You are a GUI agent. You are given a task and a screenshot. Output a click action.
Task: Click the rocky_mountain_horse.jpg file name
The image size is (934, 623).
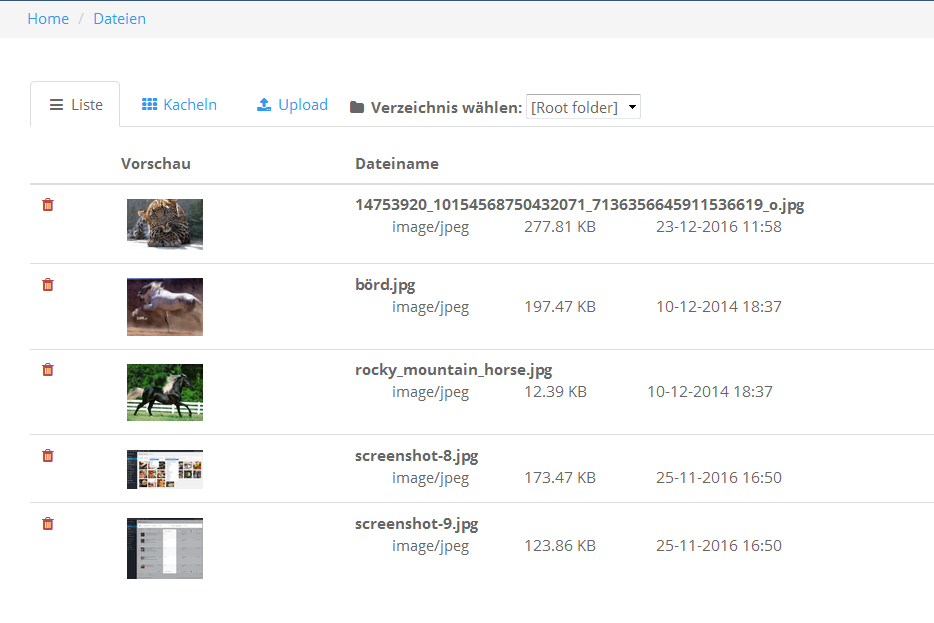coord(453,370)
